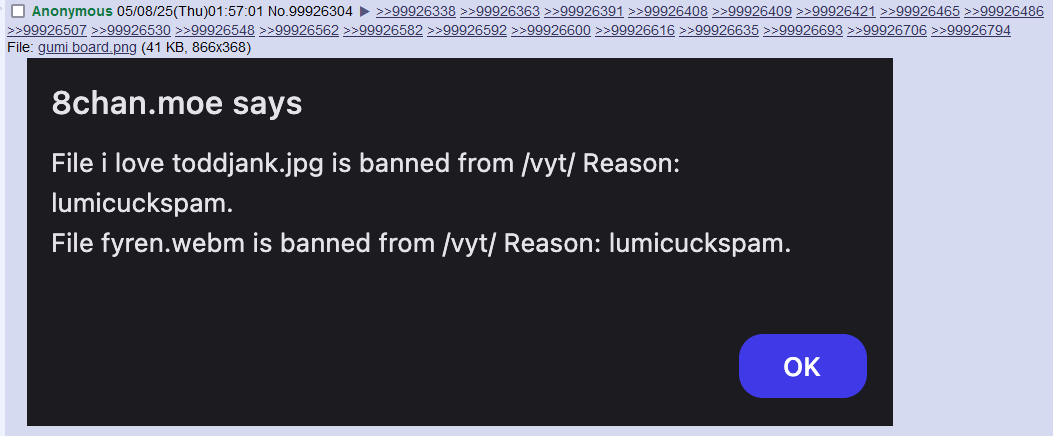
Task: Expand the gumi board.png image thumbnail
Action: click(x=459, y=242)
